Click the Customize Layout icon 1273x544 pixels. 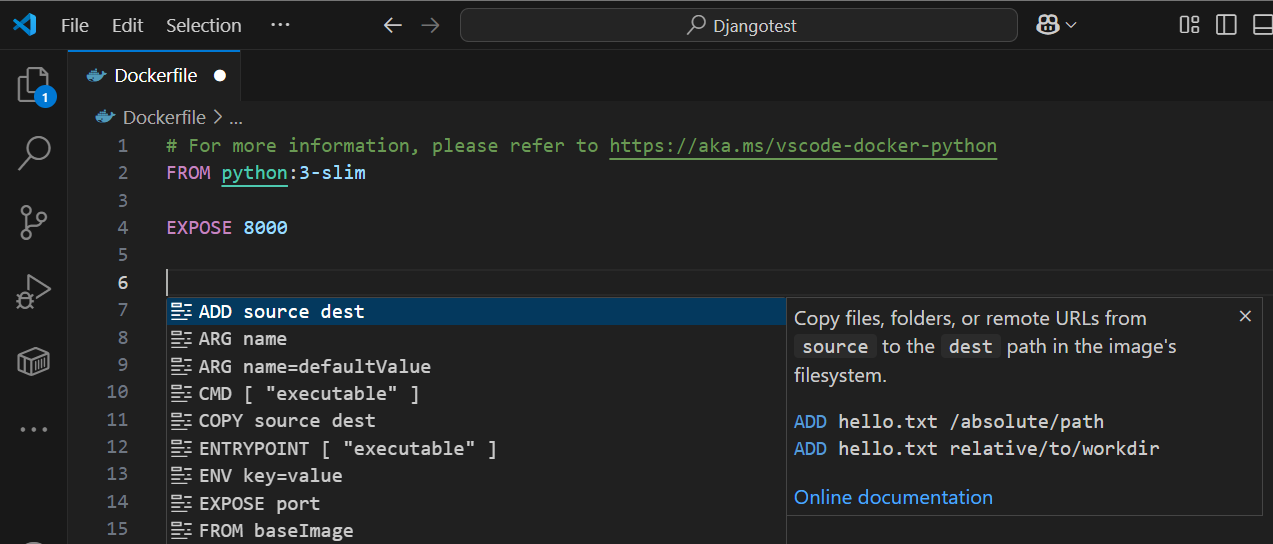pyautogui.click(x=1189, y=25)
